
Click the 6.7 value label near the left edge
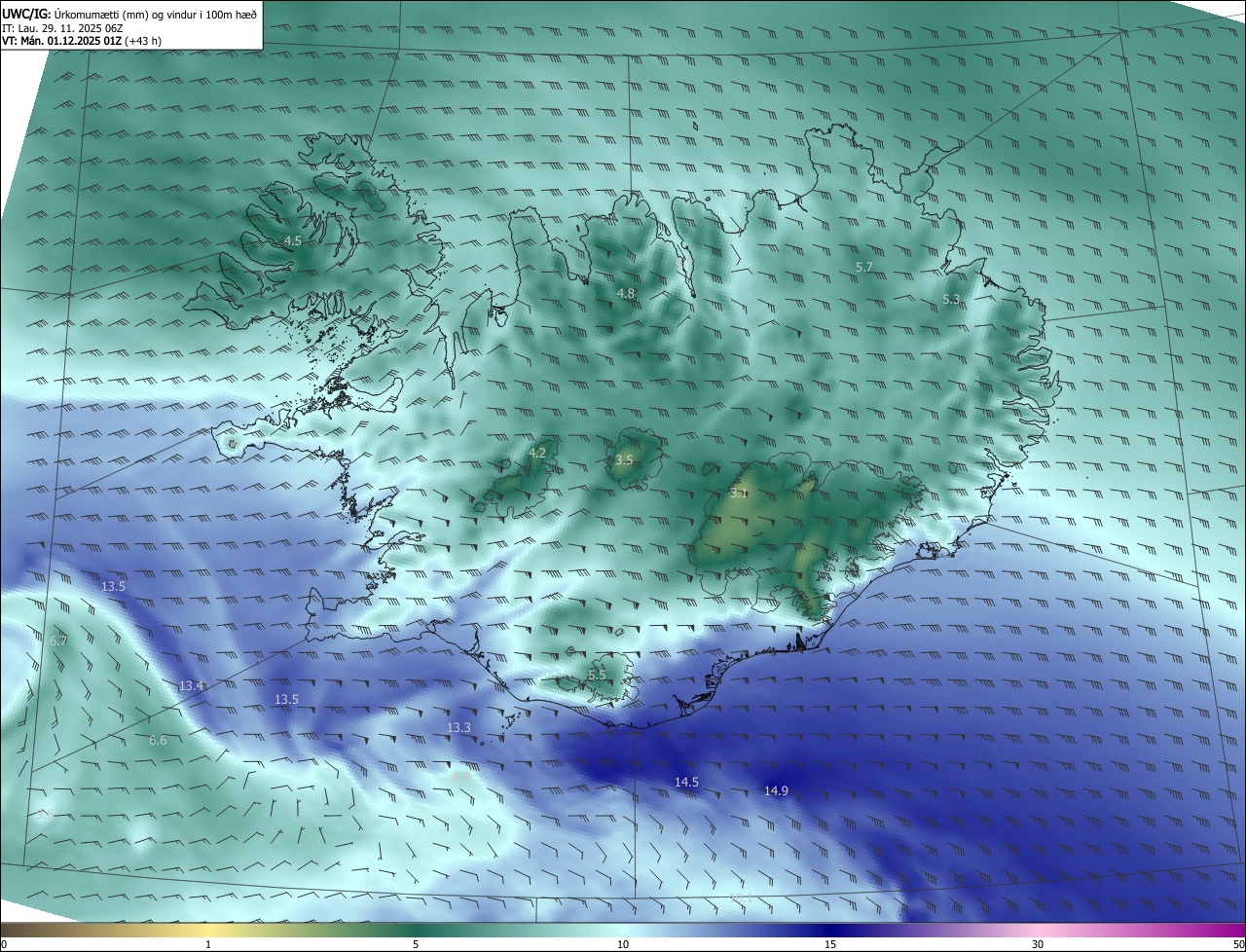[x=58, y=641]
